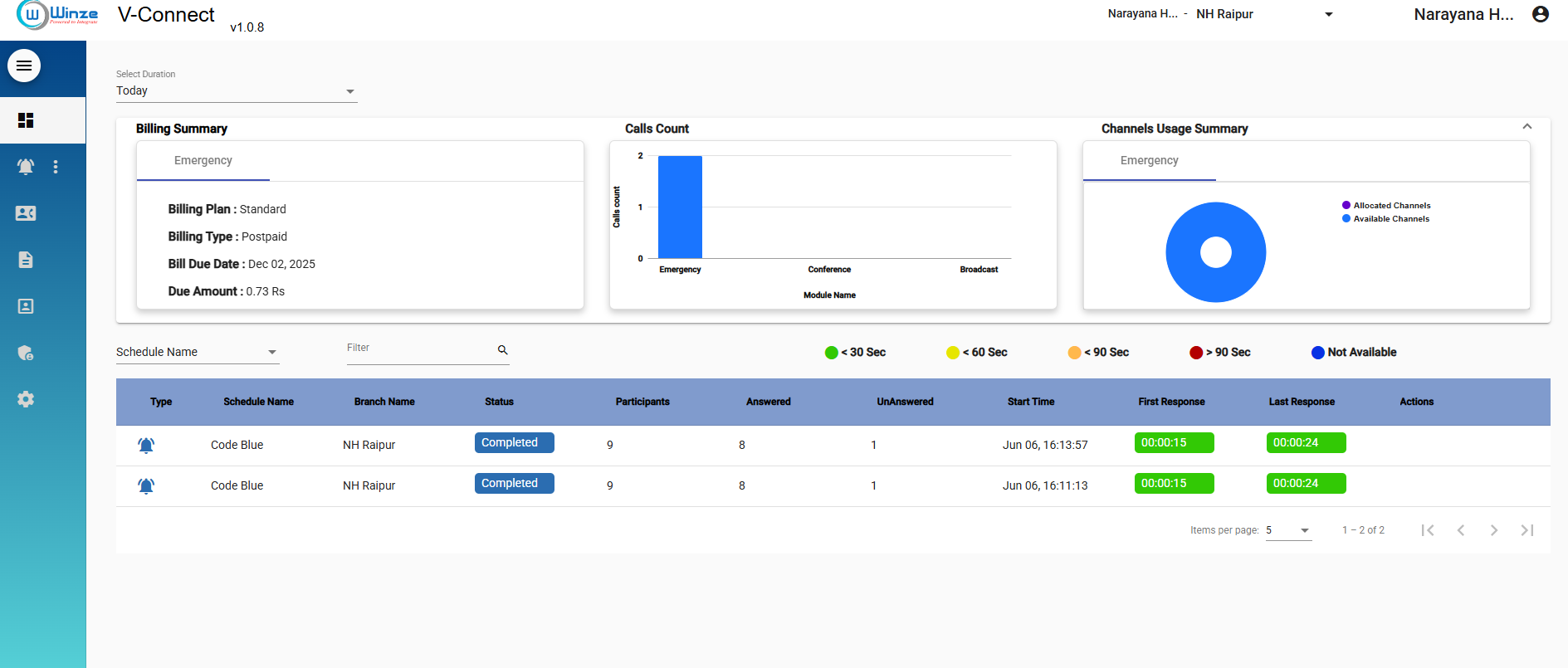The width and height of the screenshot is (1568, 668).
Task: Click the hamburger menu button
Action: (24, 66)
